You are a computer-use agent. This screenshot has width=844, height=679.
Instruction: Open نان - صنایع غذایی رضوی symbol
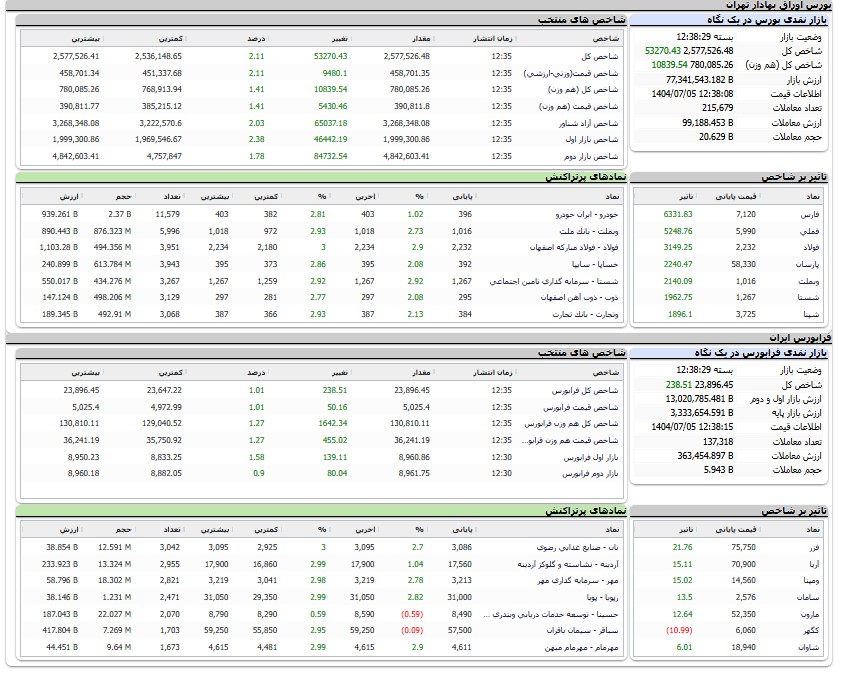578,547
